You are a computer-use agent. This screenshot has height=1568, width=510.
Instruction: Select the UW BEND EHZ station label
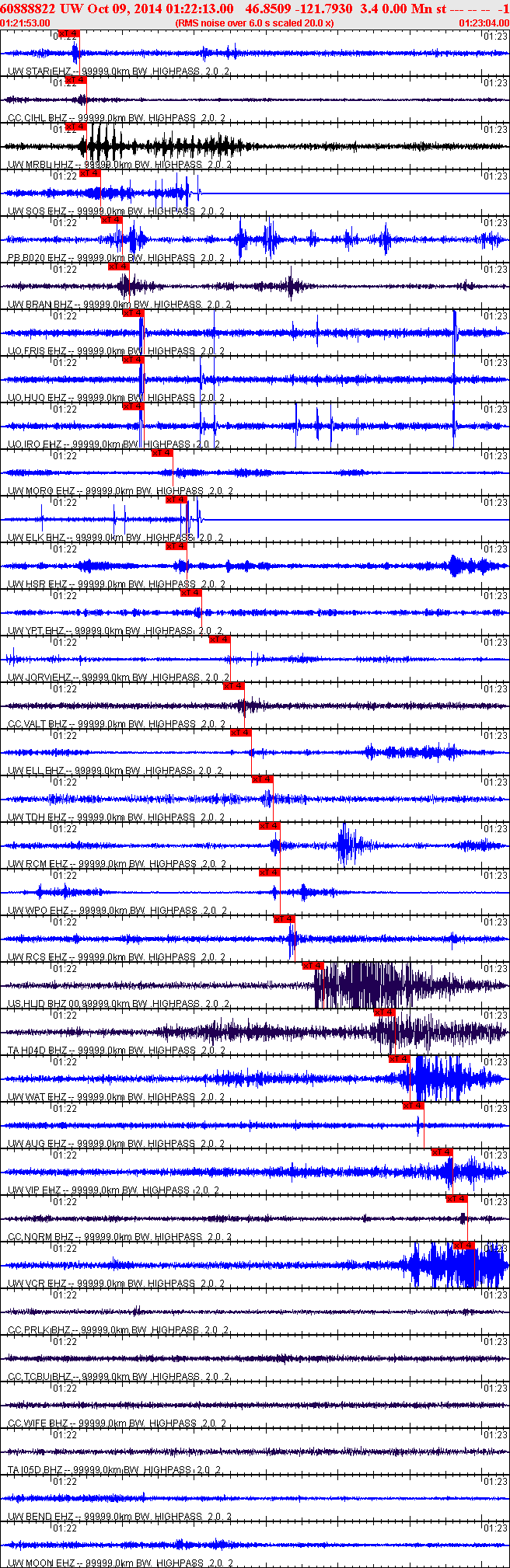pyautogui.click(x=40, y=1517)
